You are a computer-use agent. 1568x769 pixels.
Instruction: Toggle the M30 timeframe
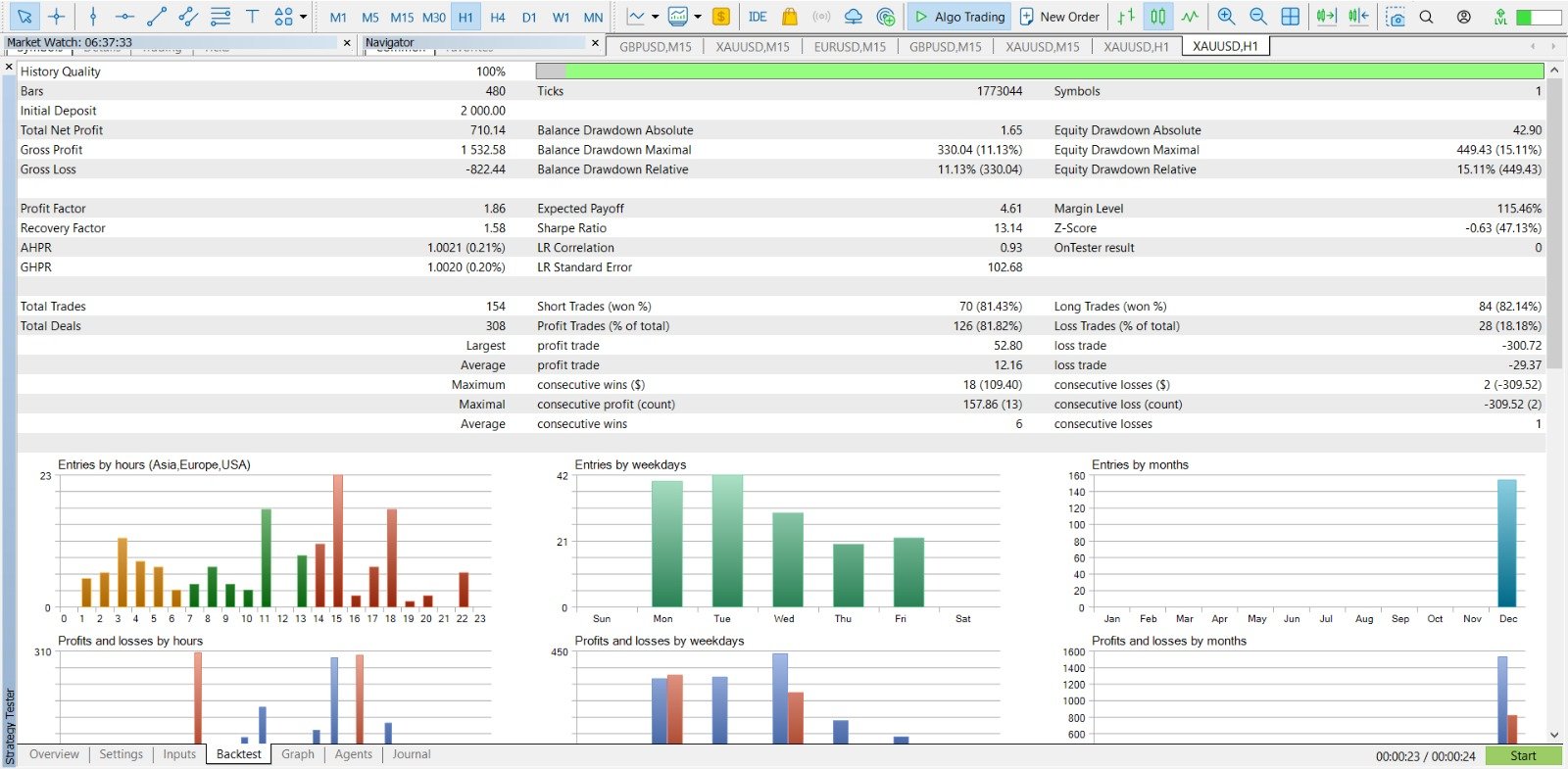pos(434,18)
